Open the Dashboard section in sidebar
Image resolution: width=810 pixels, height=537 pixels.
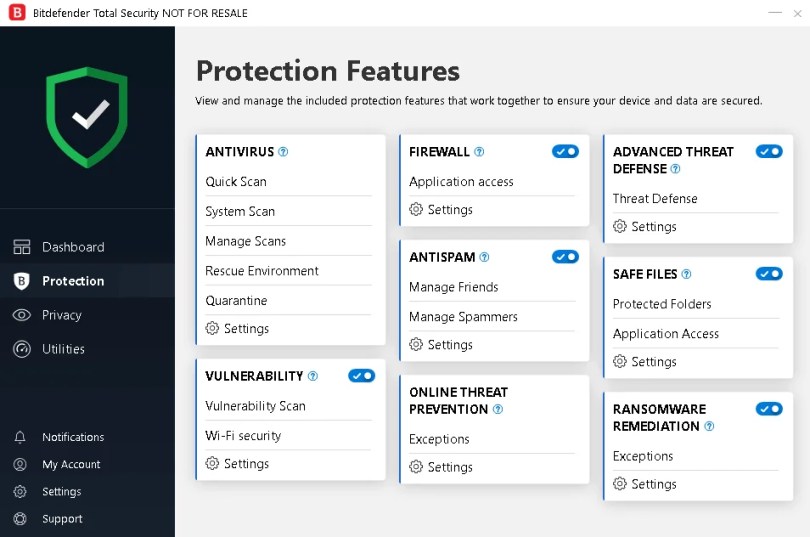(x=72, y=247)
